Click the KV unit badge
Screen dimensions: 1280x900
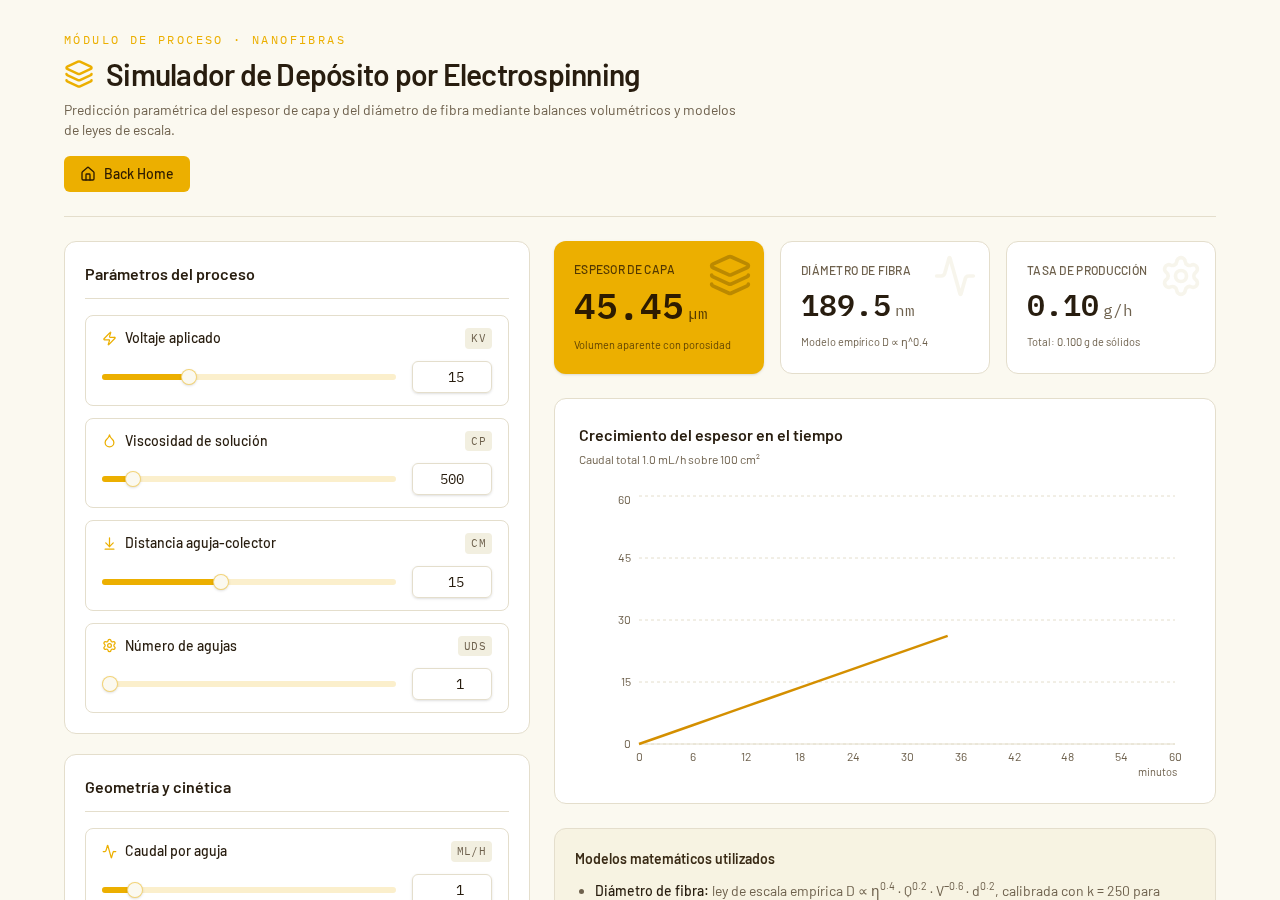pos(478,338)
